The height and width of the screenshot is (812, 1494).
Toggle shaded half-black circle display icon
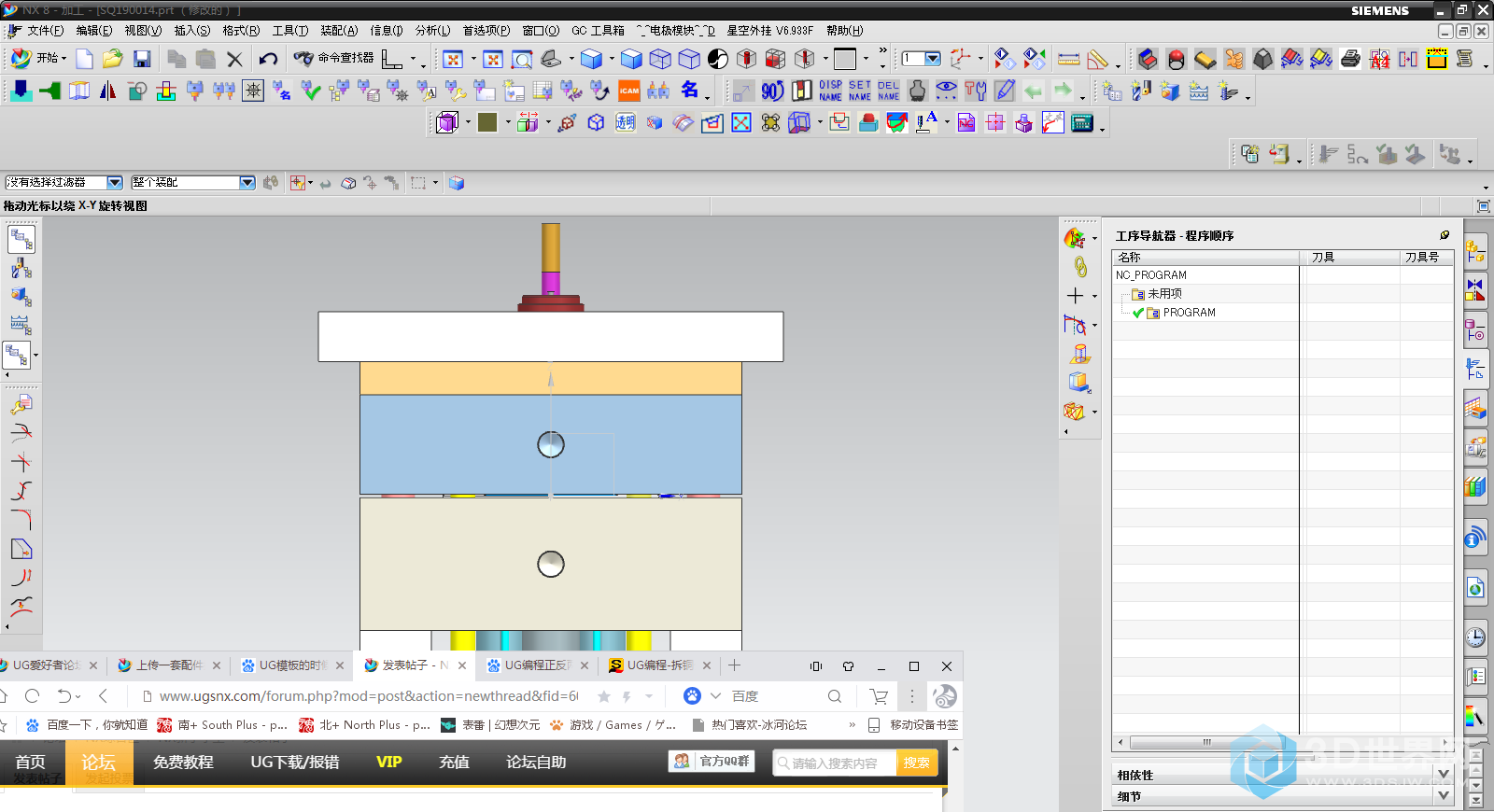(717, 60)
